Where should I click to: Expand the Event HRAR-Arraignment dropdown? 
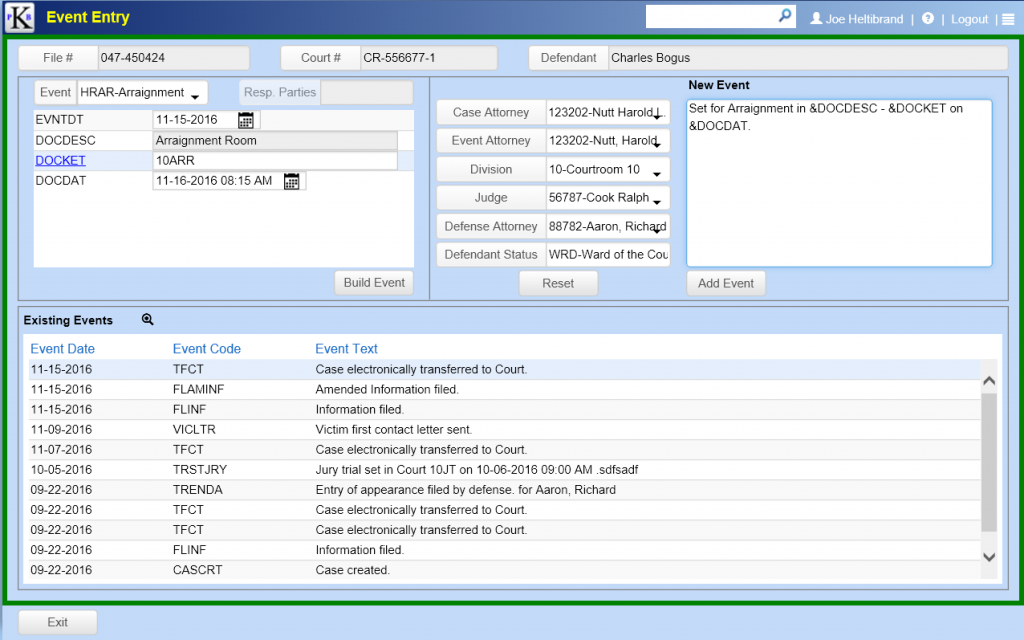195,96
